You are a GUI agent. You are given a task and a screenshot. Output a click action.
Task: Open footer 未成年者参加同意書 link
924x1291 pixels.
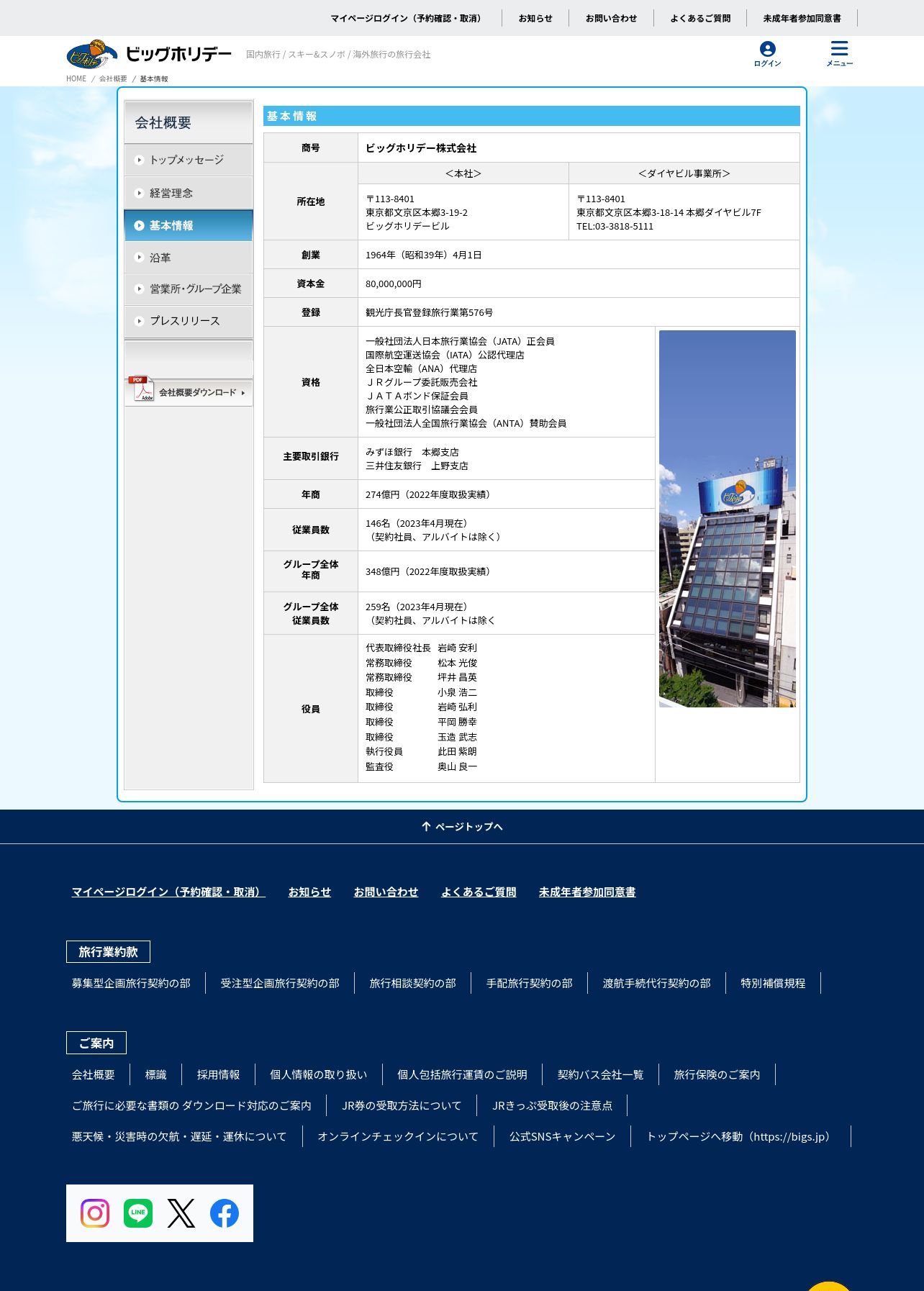pos(587,892)
